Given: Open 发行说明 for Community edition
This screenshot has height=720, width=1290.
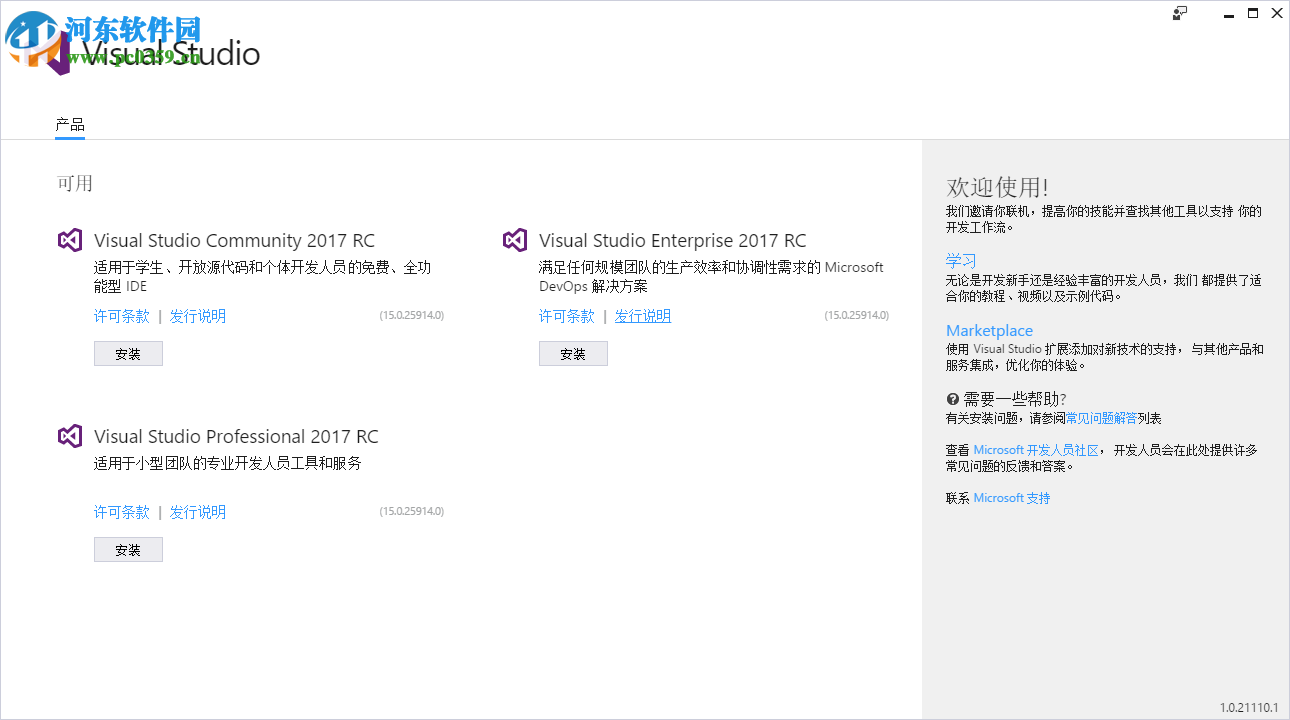Looking at the screenshot, I should [x=198, y=315].
